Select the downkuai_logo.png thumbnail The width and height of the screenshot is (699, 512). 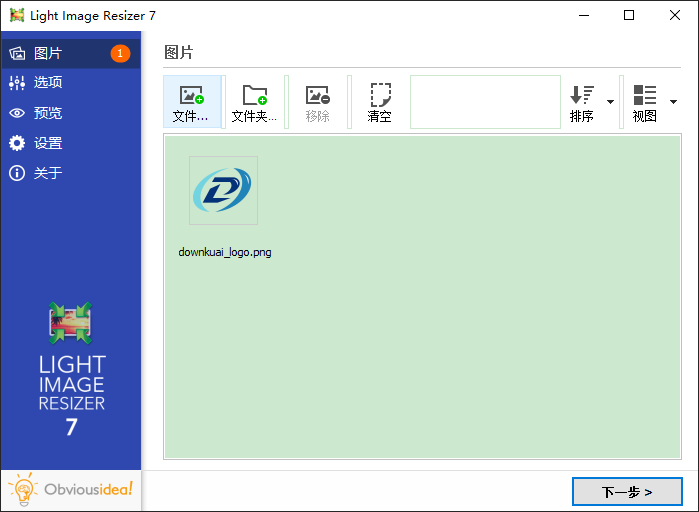(x=223, y=190)
